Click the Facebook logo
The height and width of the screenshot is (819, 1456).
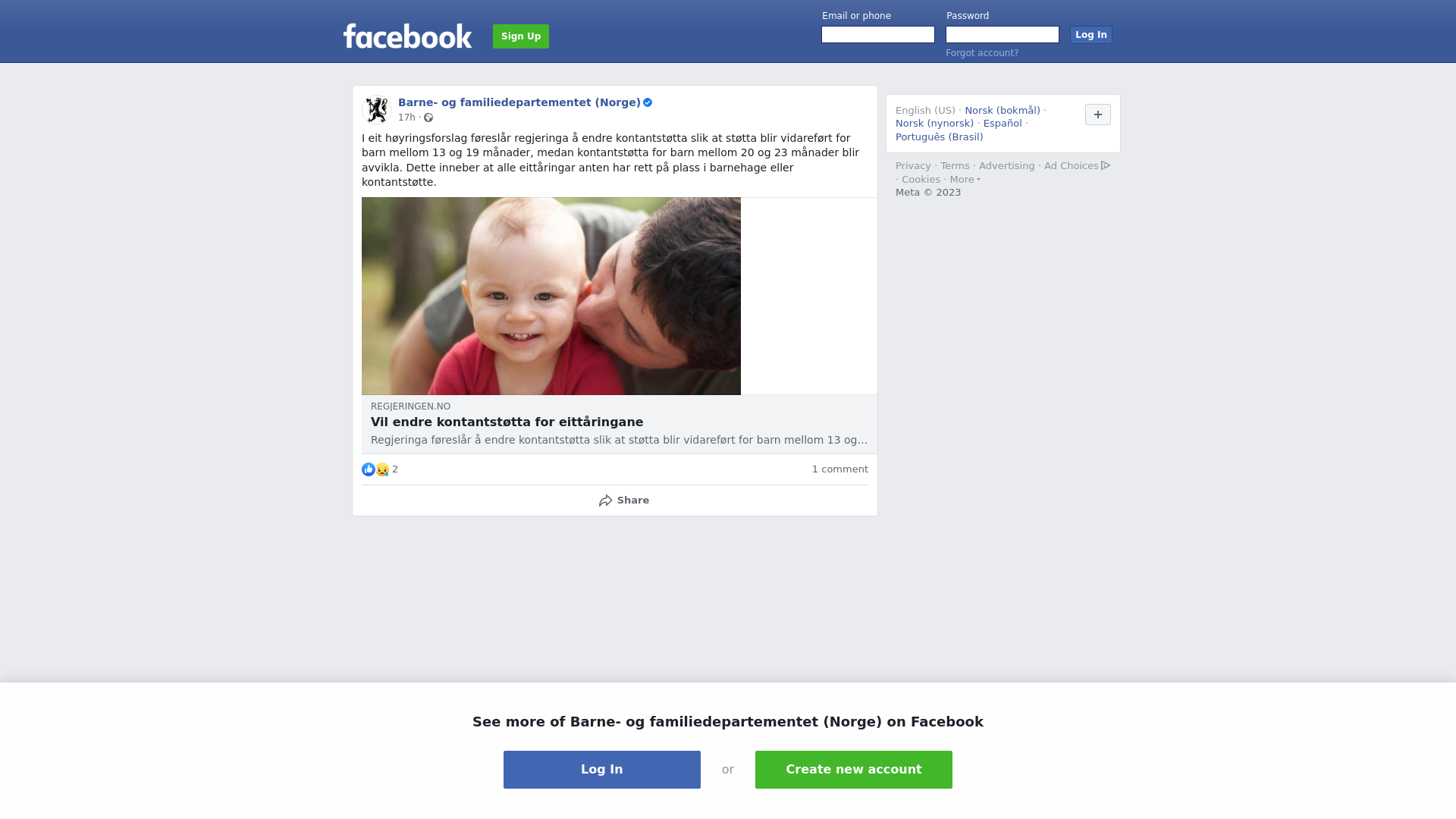click(407, 36)
